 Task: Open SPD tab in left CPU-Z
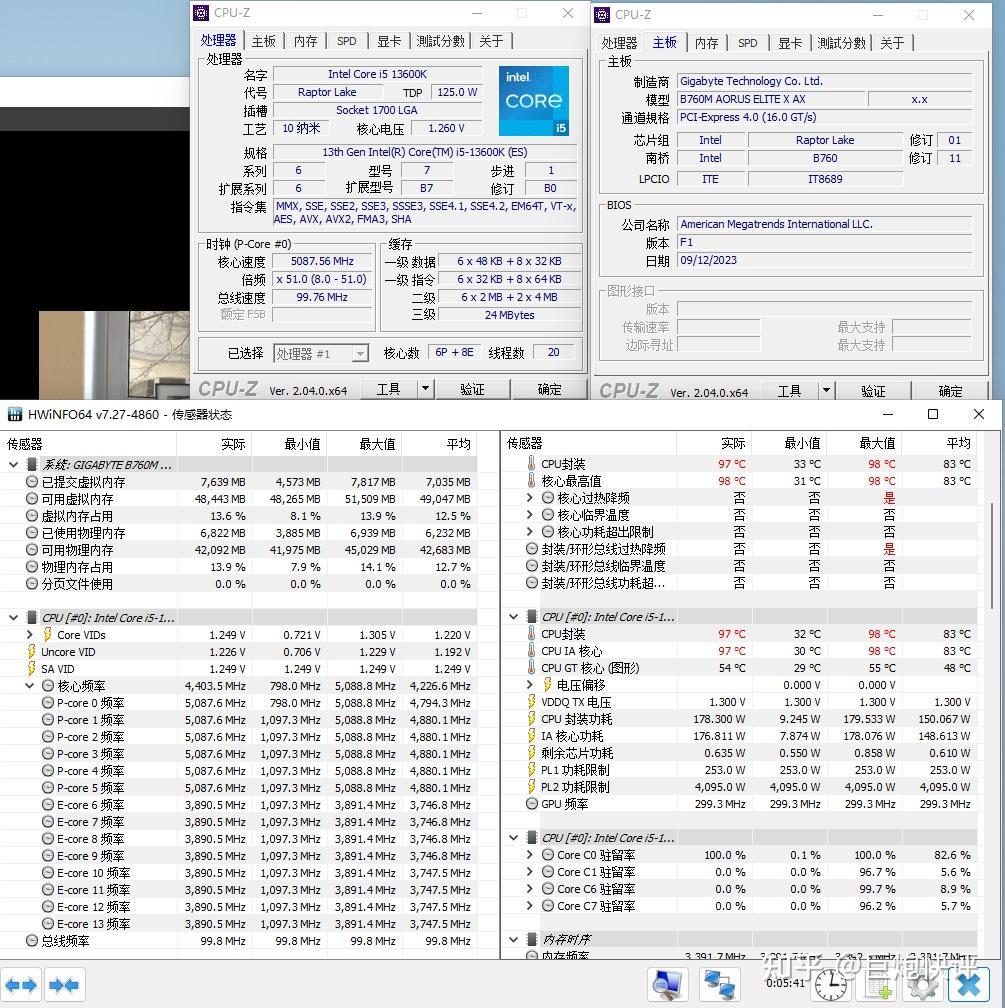pyautogui.click(x=347, y=41)
